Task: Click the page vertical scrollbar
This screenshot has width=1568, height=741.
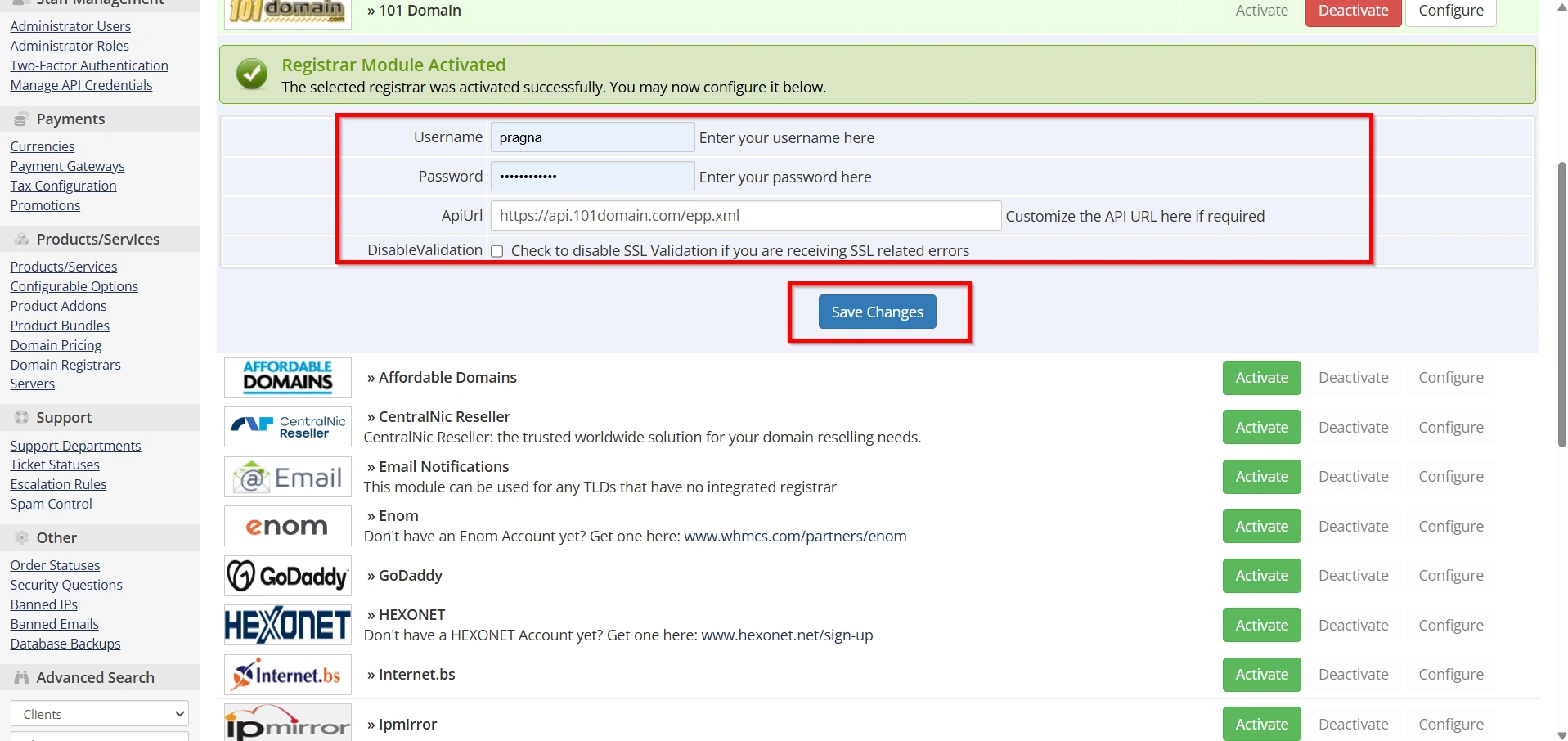Action: tap(1561, 304)
